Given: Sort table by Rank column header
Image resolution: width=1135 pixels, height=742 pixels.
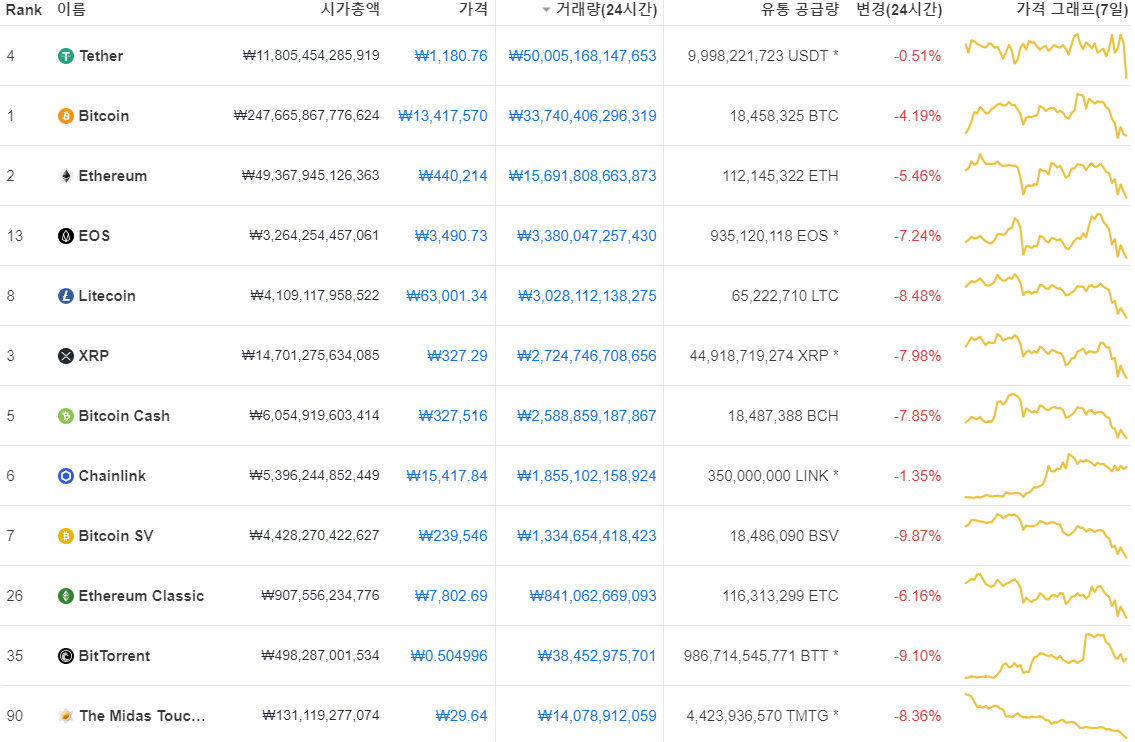Looking at the screenshot, I should tap(23, 10).
